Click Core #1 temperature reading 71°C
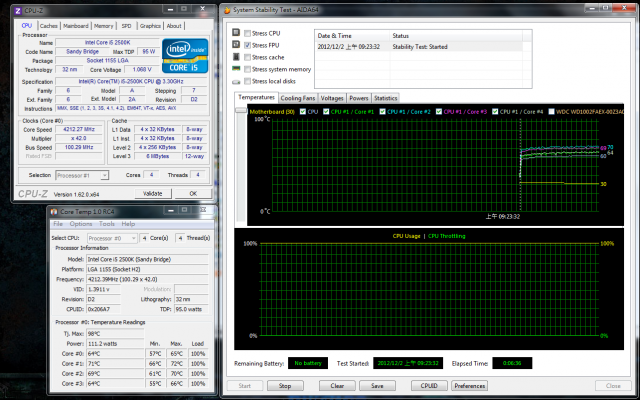 115,364
